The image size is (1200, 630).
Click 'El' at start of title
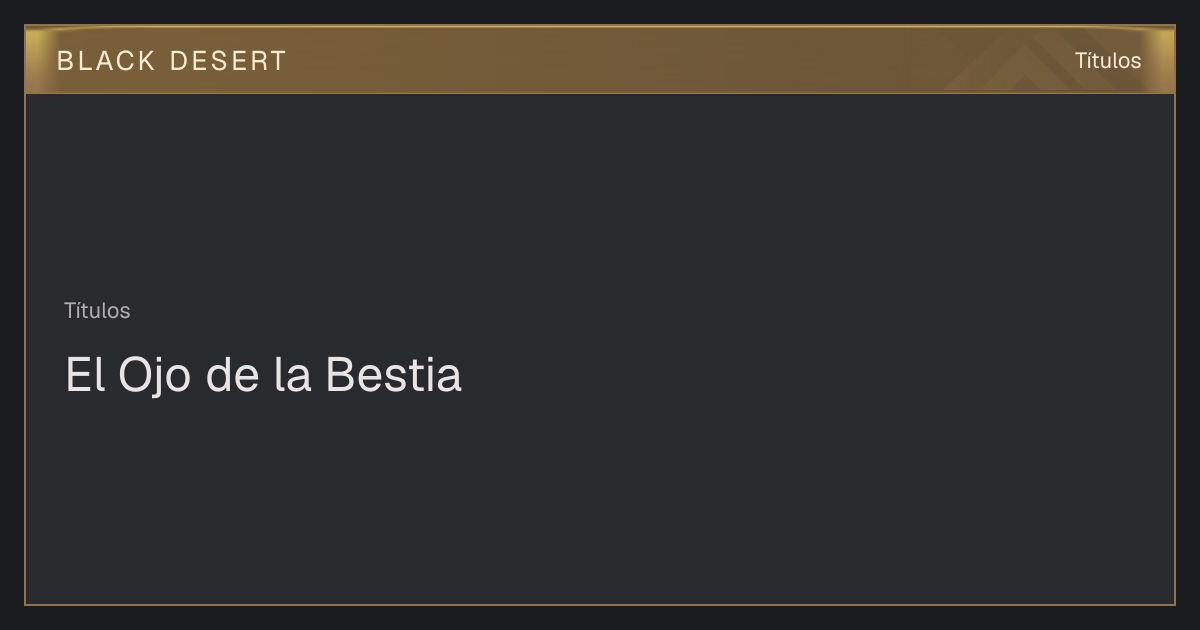tap(85, 376)
